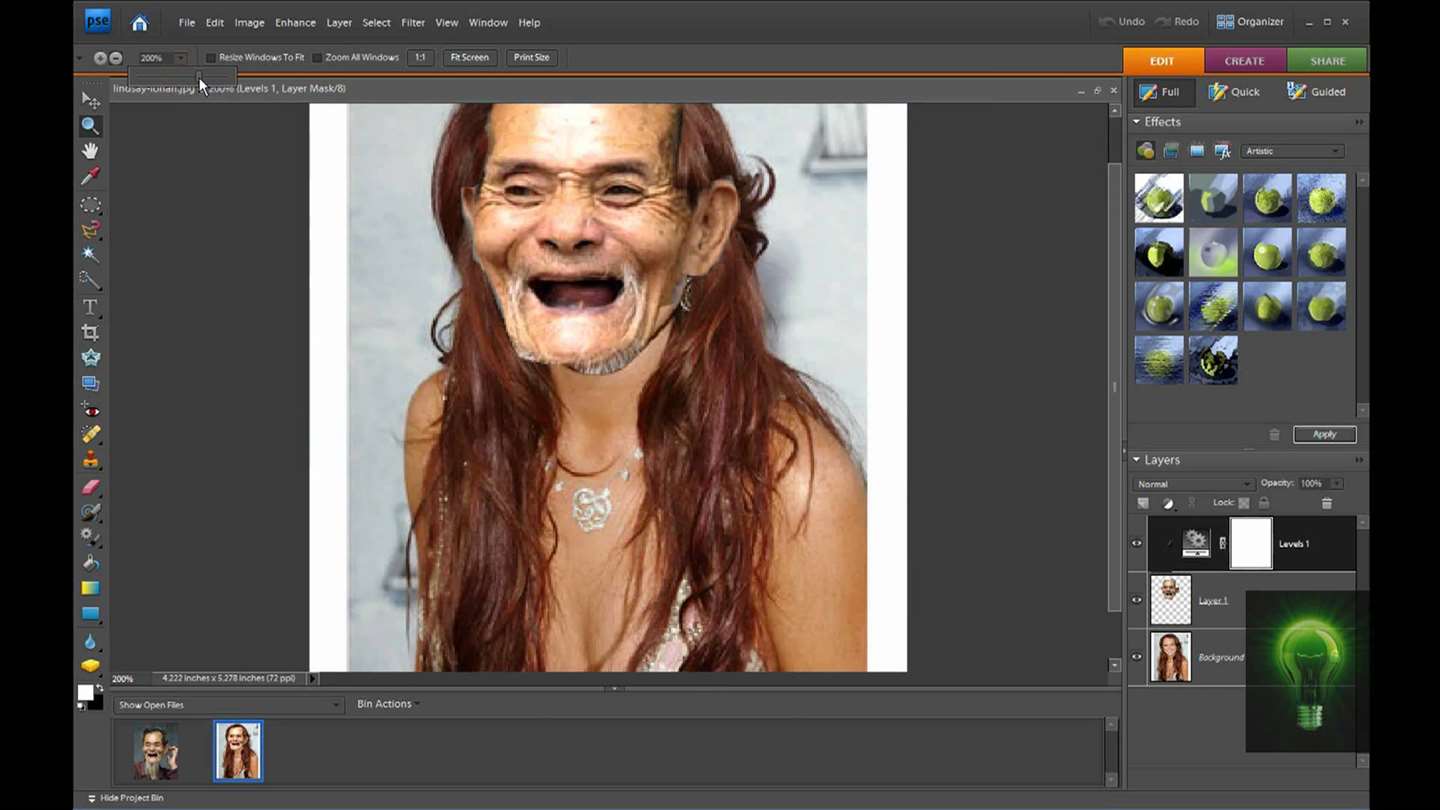1440x810 pixels.
Task: Click the foreground color swatch
Action: click(85, 692)
